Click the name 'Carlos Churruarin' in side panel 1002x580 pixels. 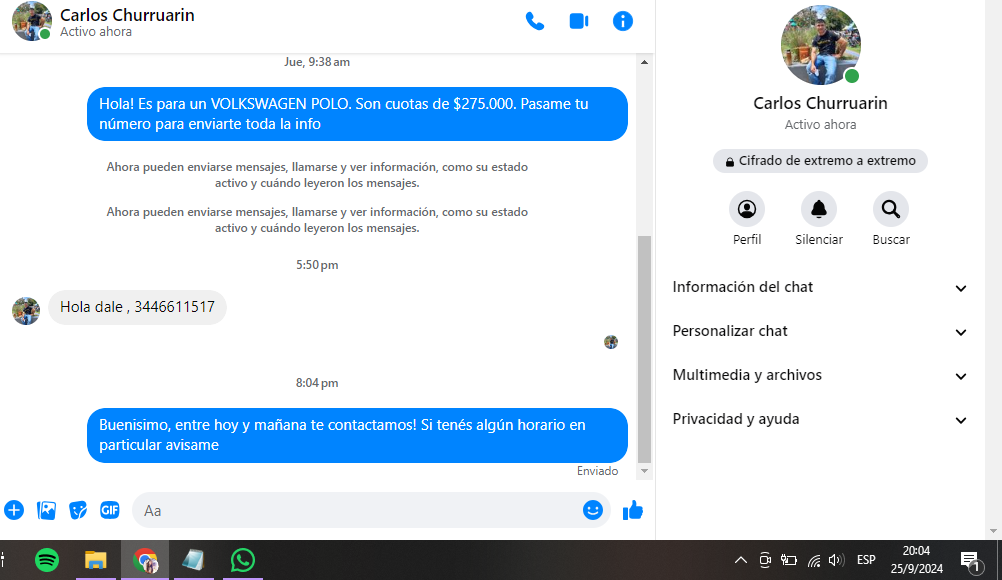coord(820,103)
